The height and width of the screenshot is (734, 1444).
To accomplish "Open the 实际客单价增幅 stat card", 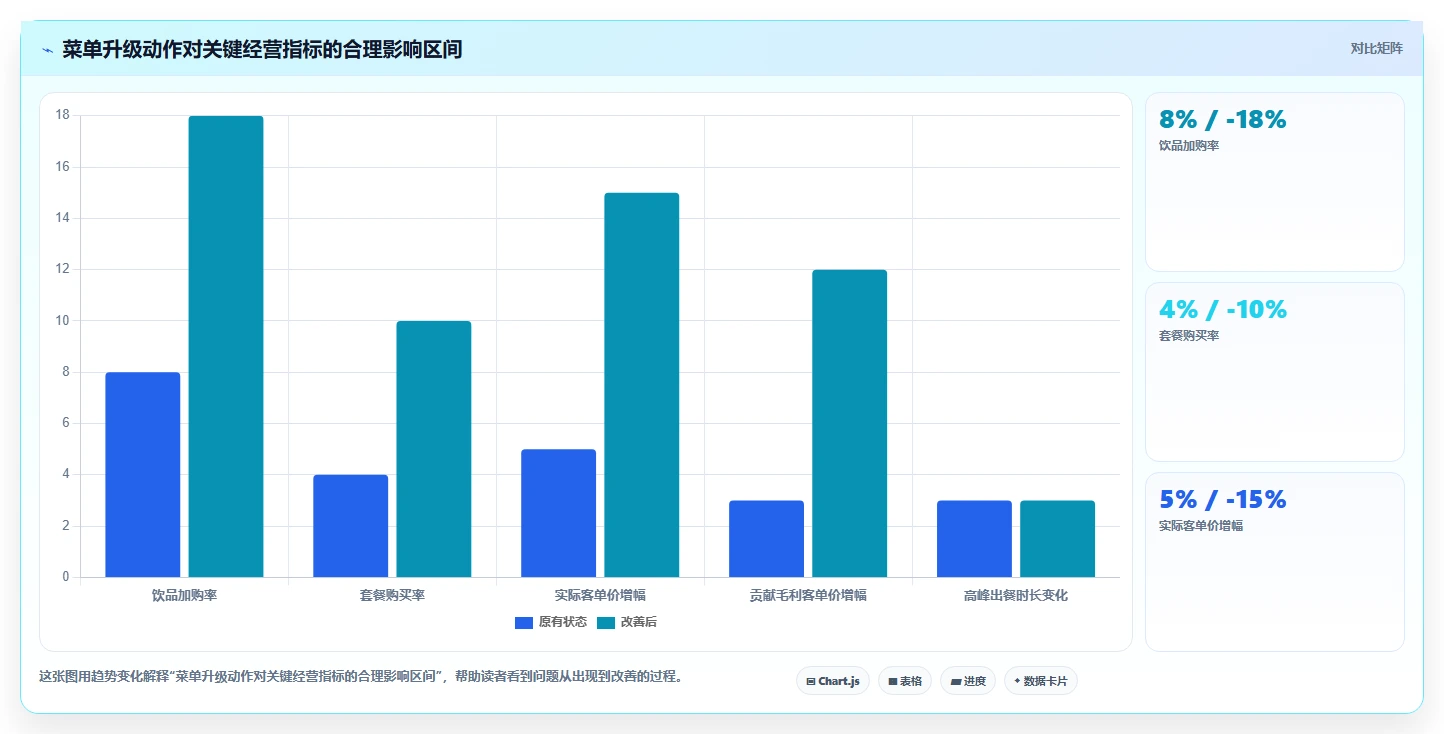I will pos(1275,562).
